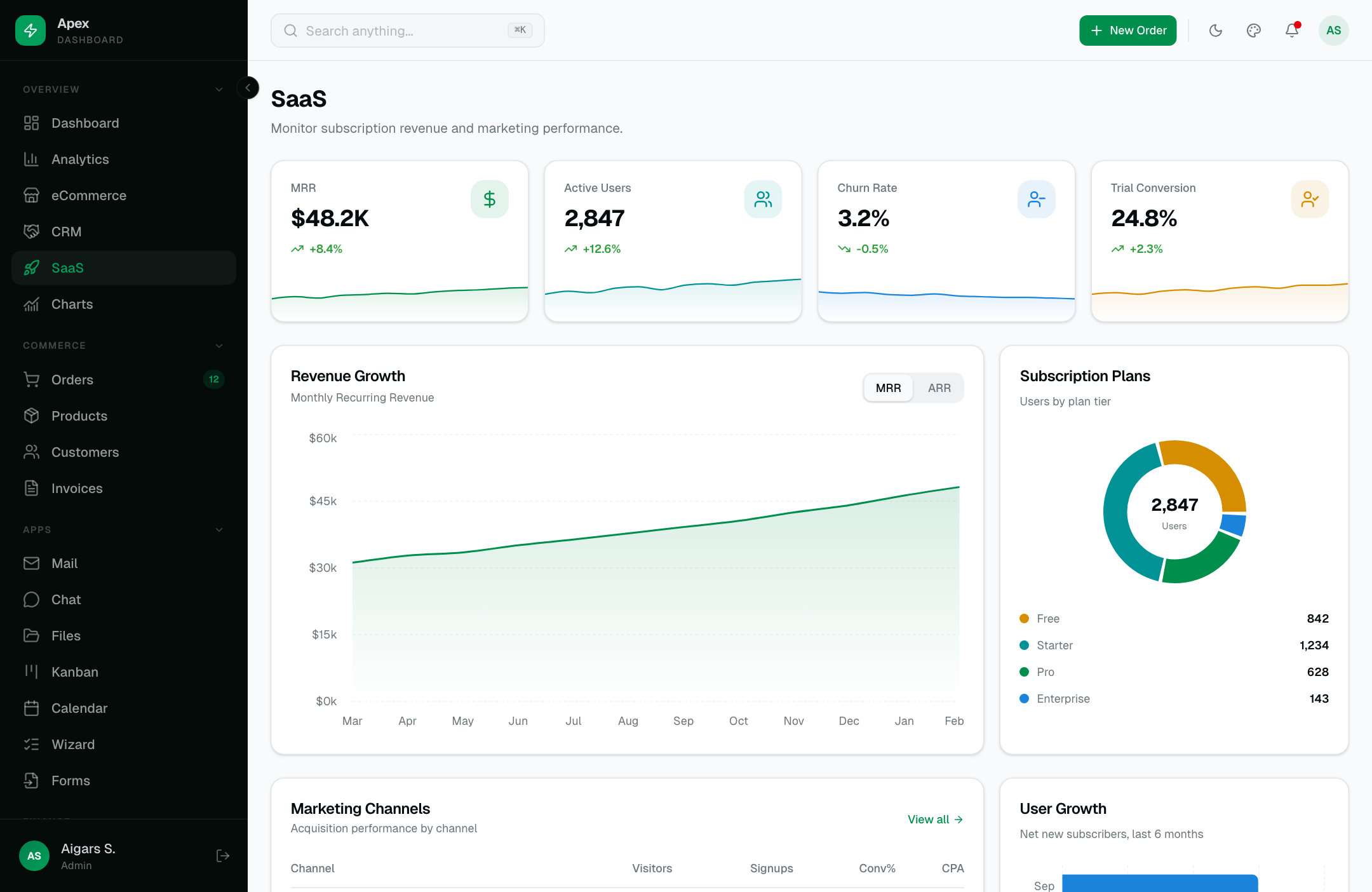
Task: Click the New Order button
Action: pyautogui.click(x=1128, y=30)
